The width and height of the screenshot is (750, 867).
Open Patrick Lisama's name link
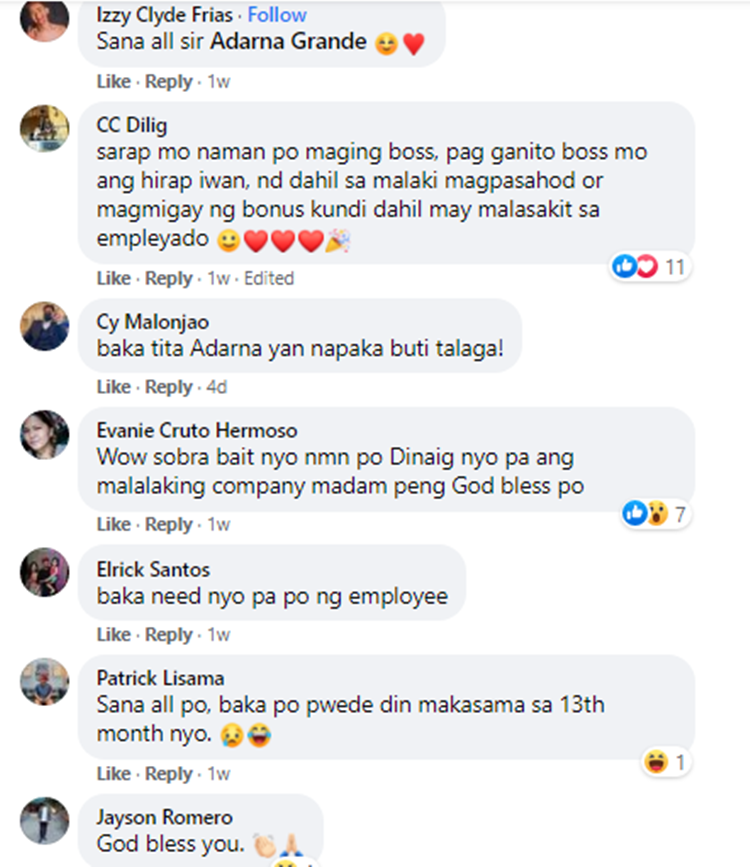tap(160, 678)
